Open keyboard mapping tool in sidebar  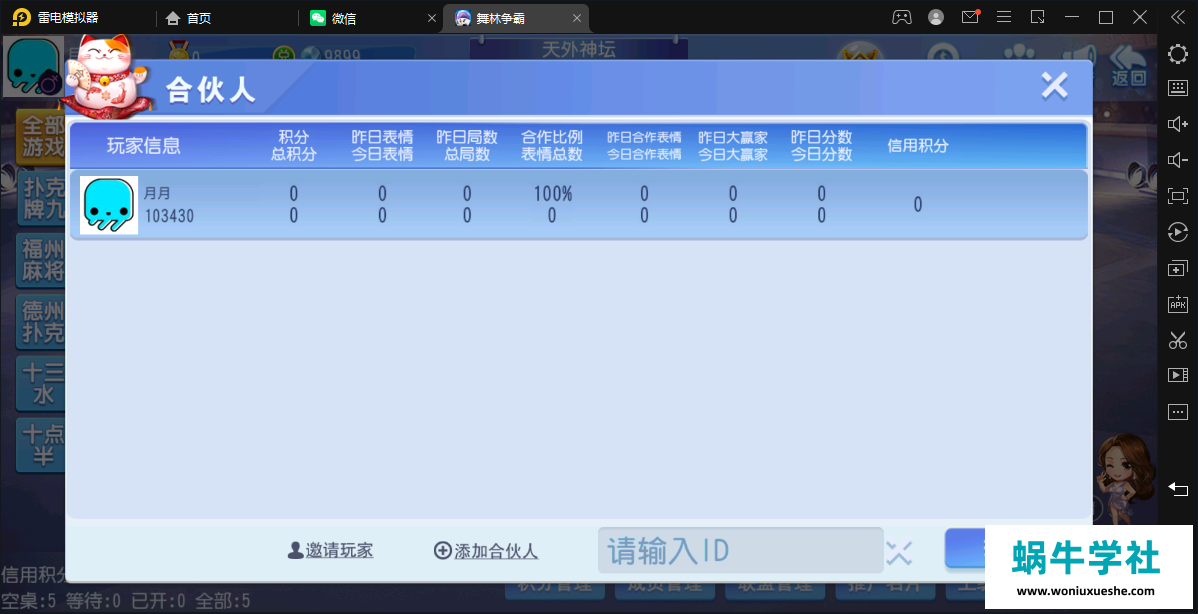tap(1178, 88)
